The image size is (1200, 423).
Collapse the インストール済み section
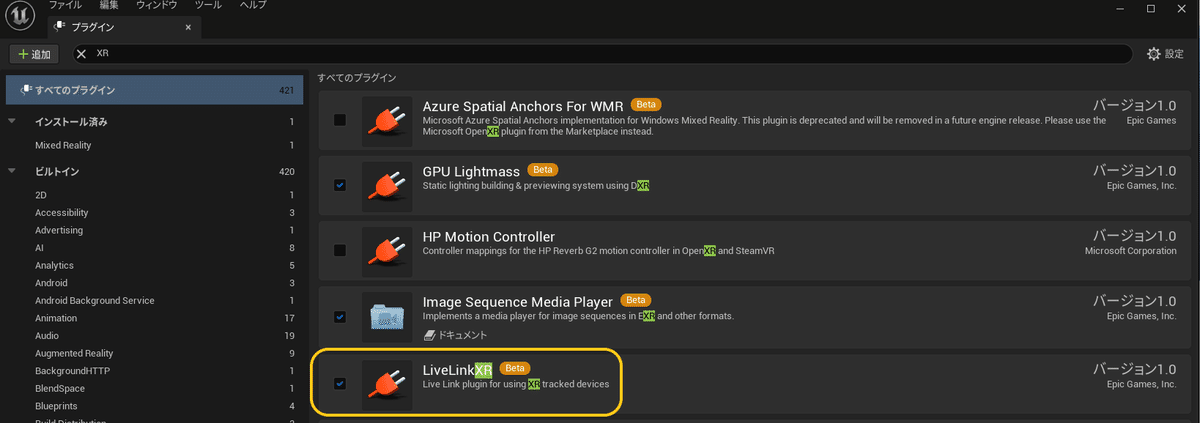pyautogui.click(x=12, y=121)
